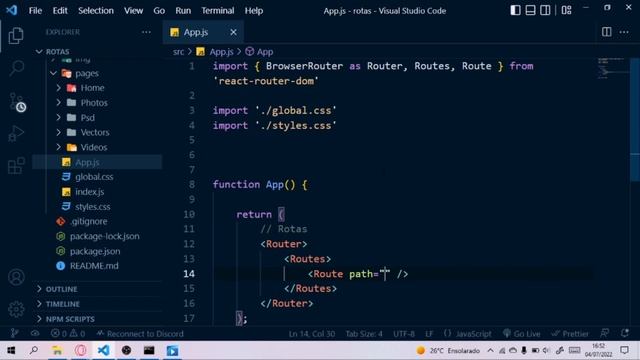
Task: Click Ln 14, Col 30 position indicator
Action: pos(312,333)
